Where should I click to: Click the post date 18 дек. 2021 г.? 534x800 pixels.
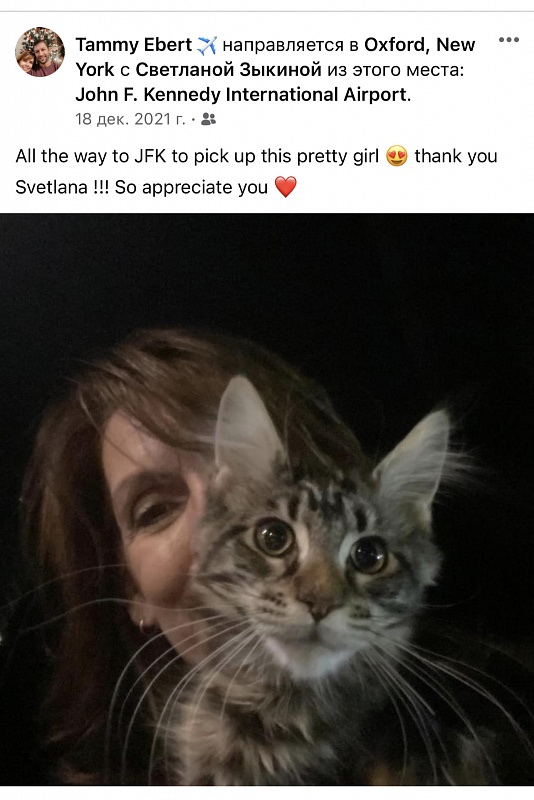point(130,119)
